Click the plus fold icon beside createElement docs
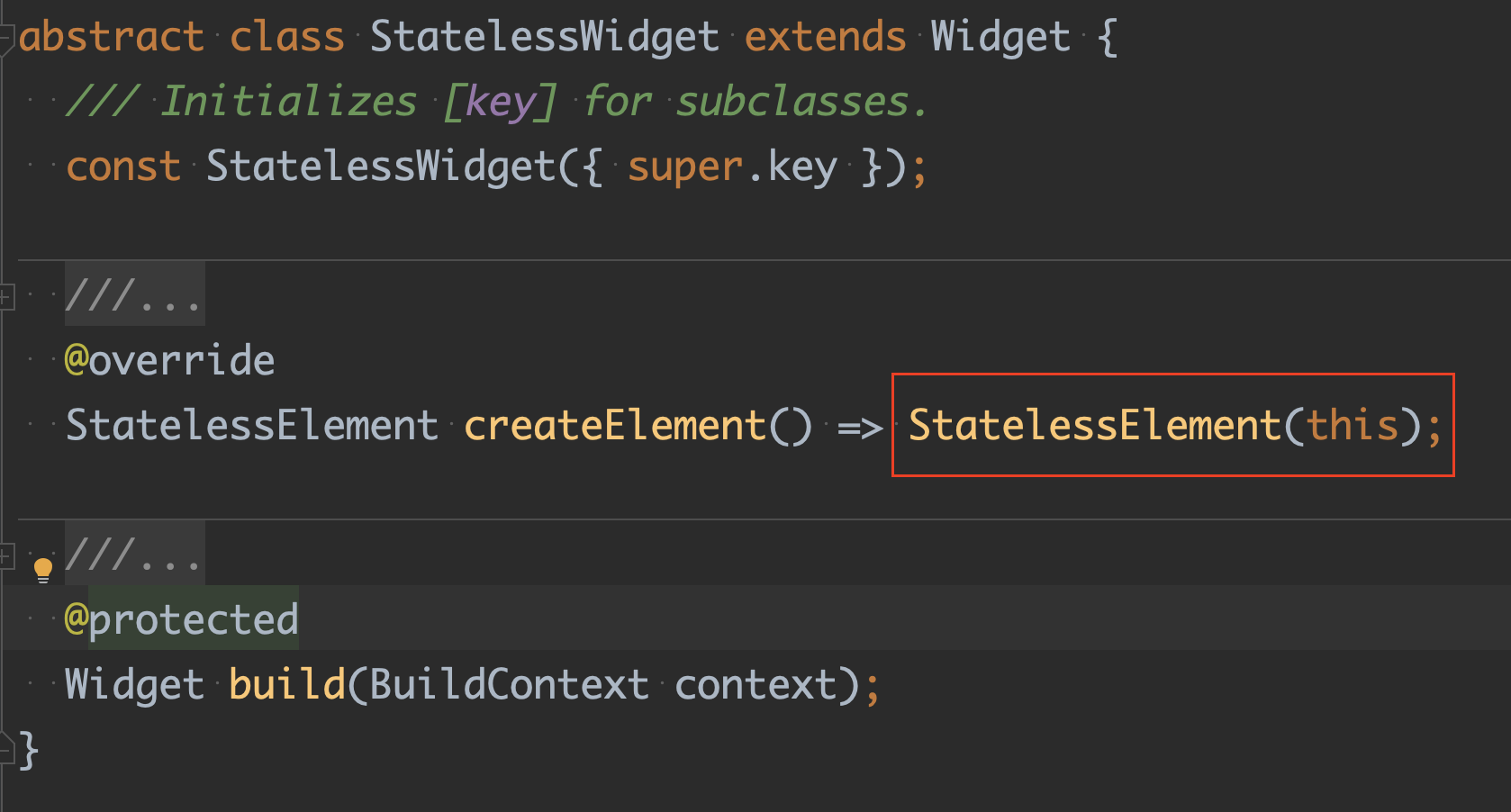This screenshot has height=812, width=1511. click(x=6, y=296)
